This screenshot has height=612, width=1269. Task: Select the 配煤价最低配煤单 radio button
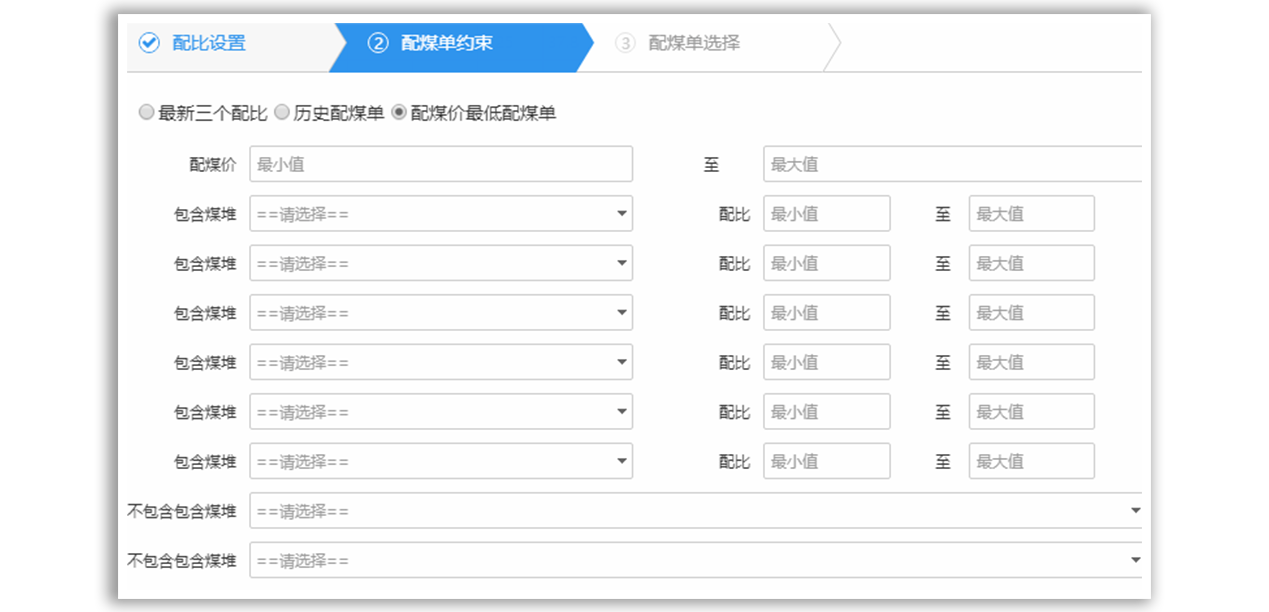coord(399,113)
